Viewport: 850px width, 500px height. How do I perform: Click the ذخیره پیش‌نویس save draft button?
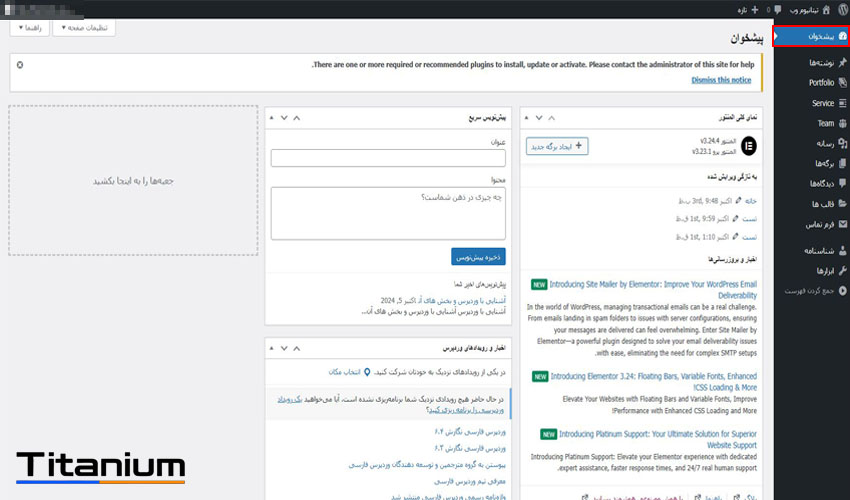tap(478, 257)
